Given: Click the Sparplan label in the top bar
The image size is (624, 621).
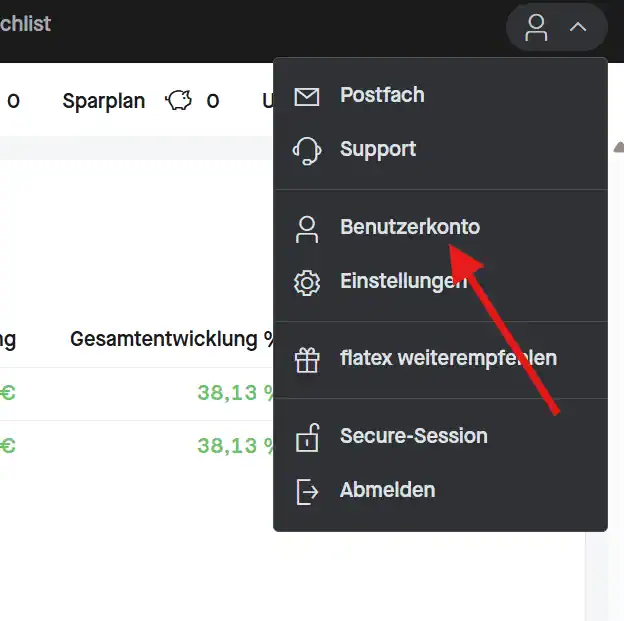Looking at the screenshot, I should (x=103, y=101).
